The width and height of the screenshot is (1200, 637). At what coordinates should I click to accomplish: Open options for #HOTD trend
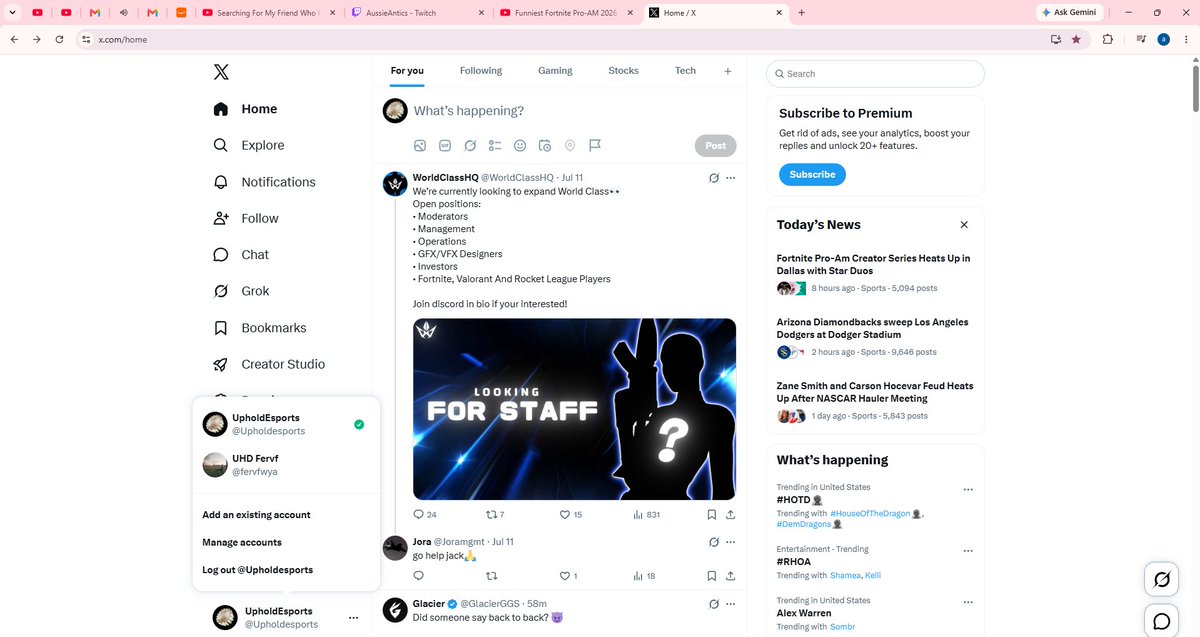coord(968,490)
